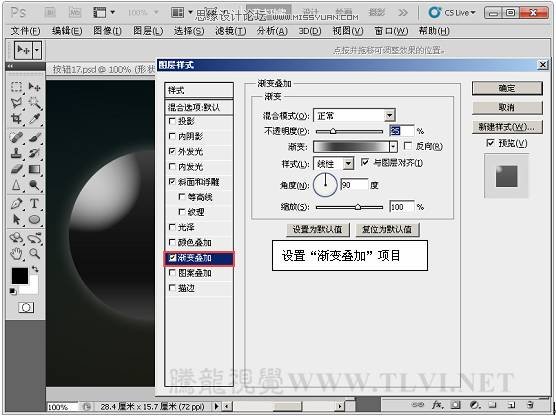Open the 帮助(H) menu
Viewport: 556px width, 416px height.
(434, 31)
